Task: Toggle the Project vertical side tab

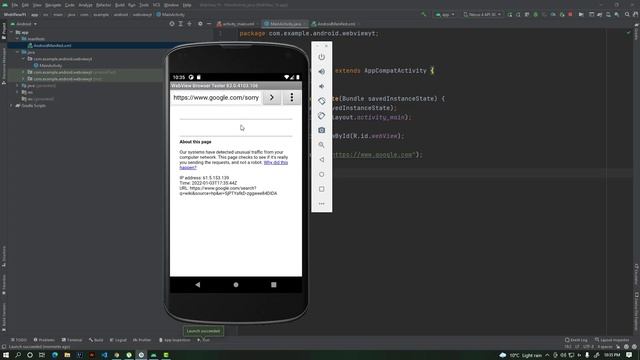Action: tap(4, 31)
